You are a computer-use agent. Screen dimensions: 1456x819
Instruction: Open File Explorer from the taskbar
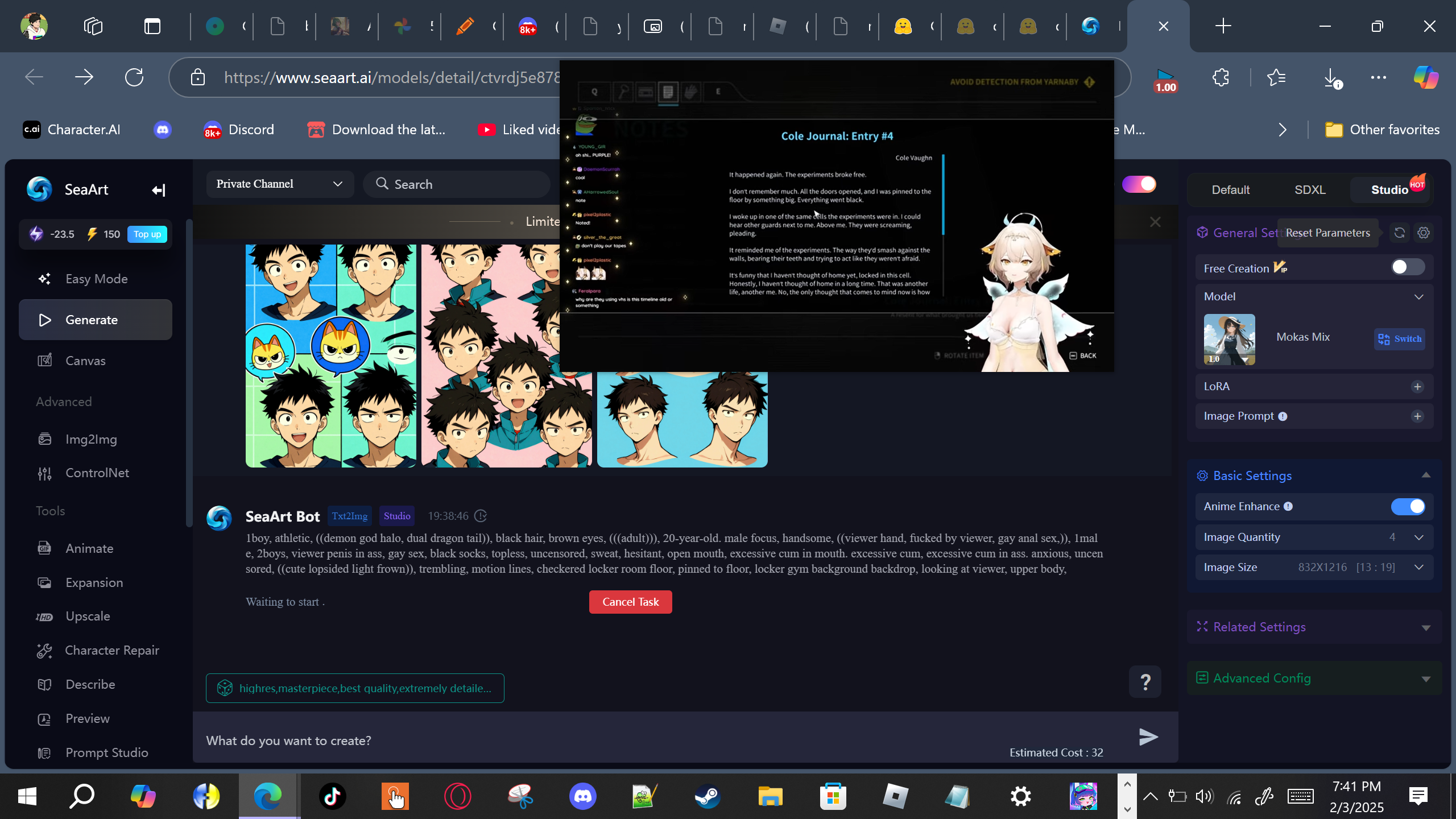[x=770, y=796]
